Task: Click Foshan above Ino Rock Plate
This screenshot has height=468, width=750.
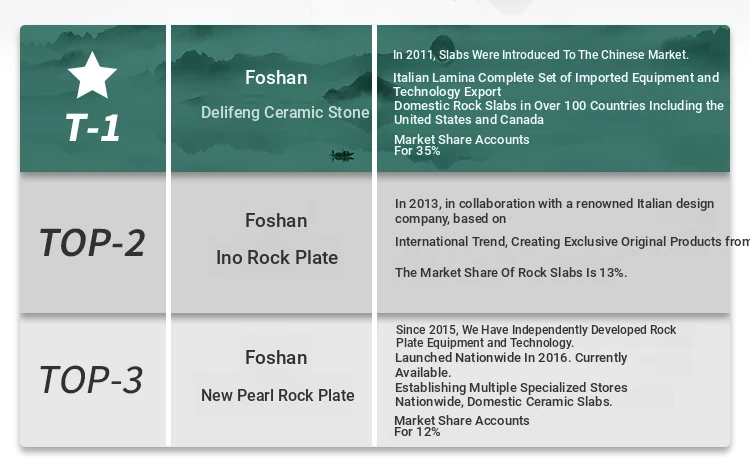Action: click(276, 220)
